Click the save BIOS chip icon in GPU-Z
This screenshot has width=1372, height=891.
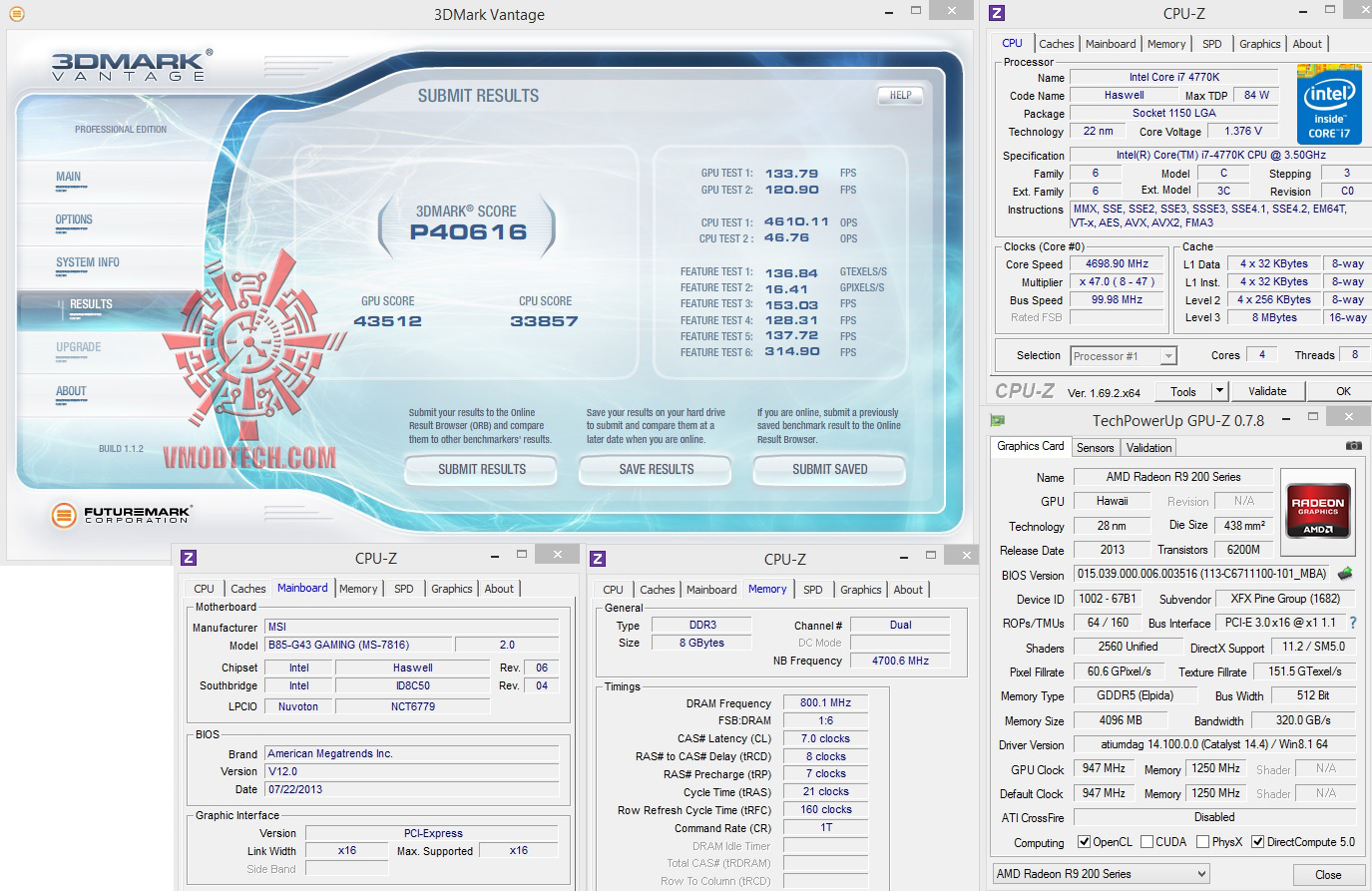coord(1345,574)
